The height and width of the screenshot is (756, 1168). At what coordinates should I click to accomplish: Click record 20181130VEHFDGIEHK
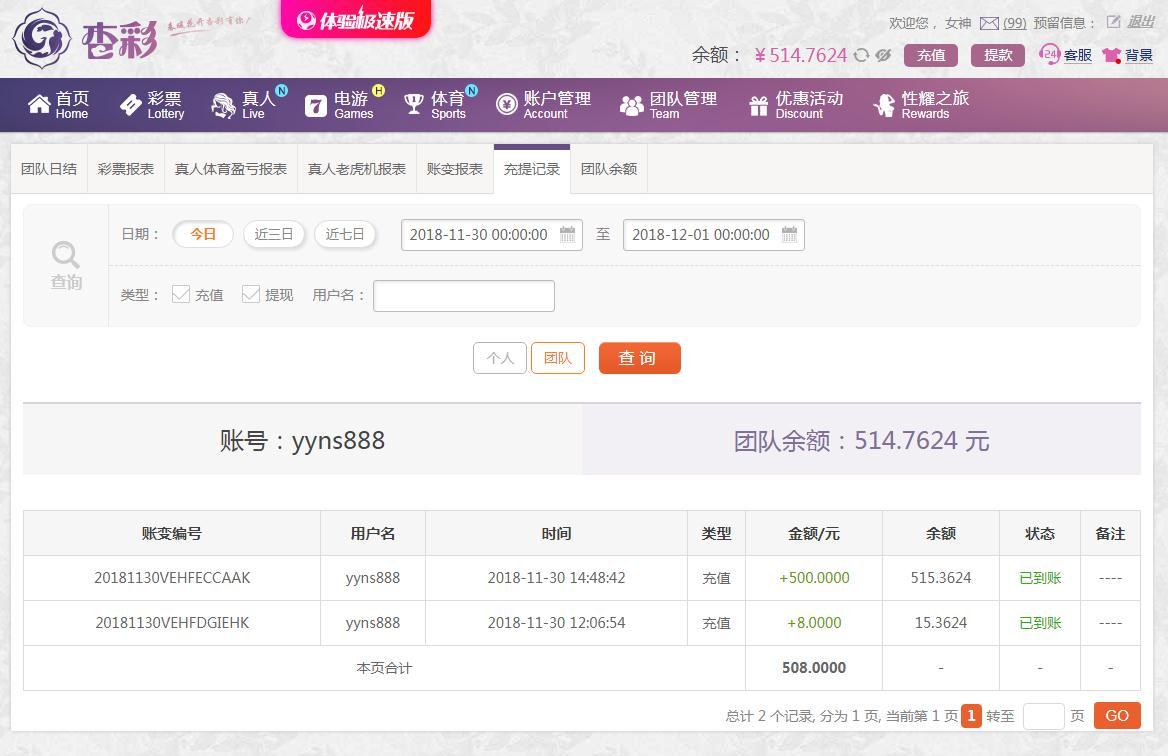pos(172,623)
